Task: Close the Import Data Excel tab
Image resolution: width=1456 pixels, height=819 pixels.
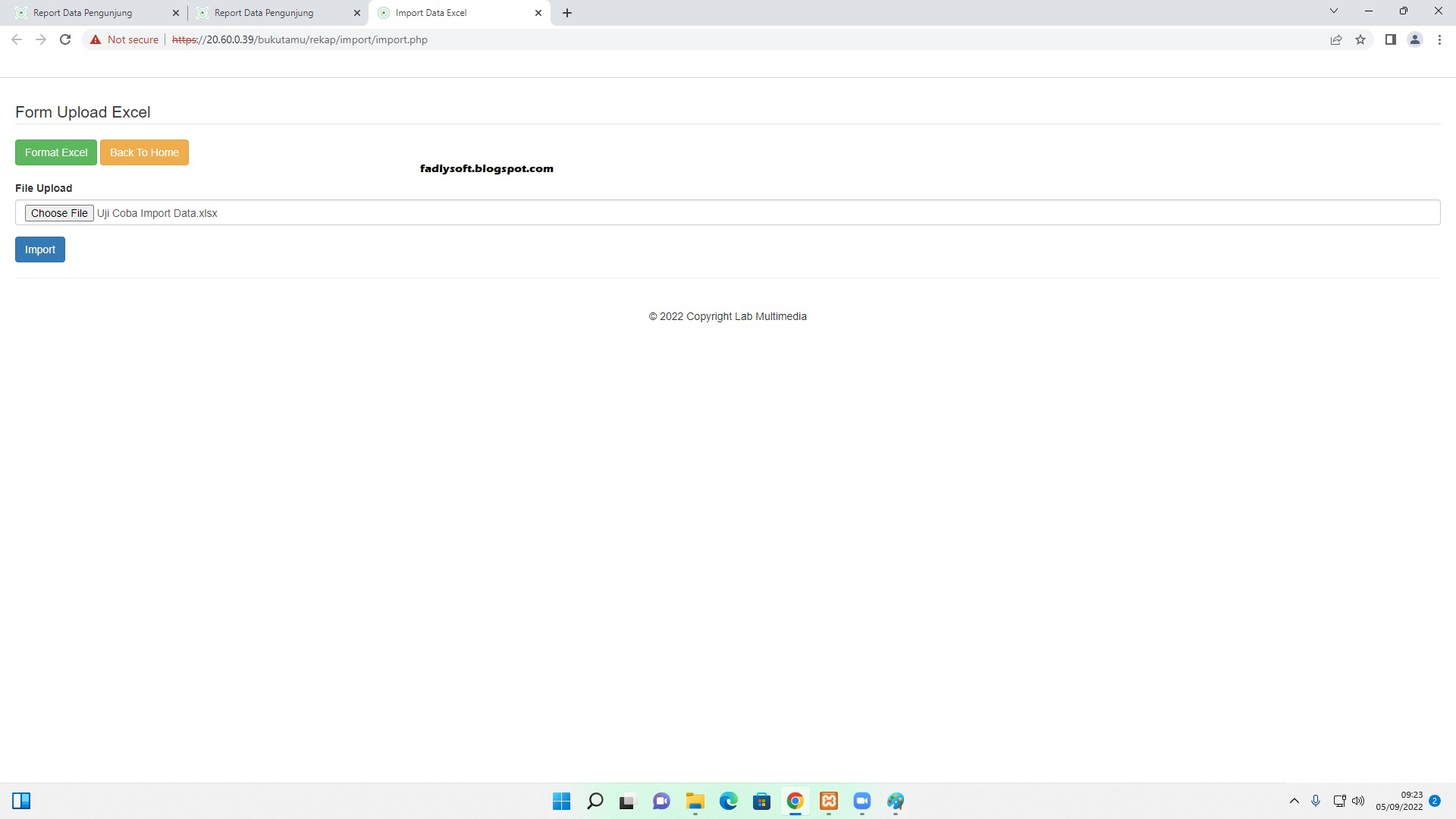Action: [x=538, y=13]
